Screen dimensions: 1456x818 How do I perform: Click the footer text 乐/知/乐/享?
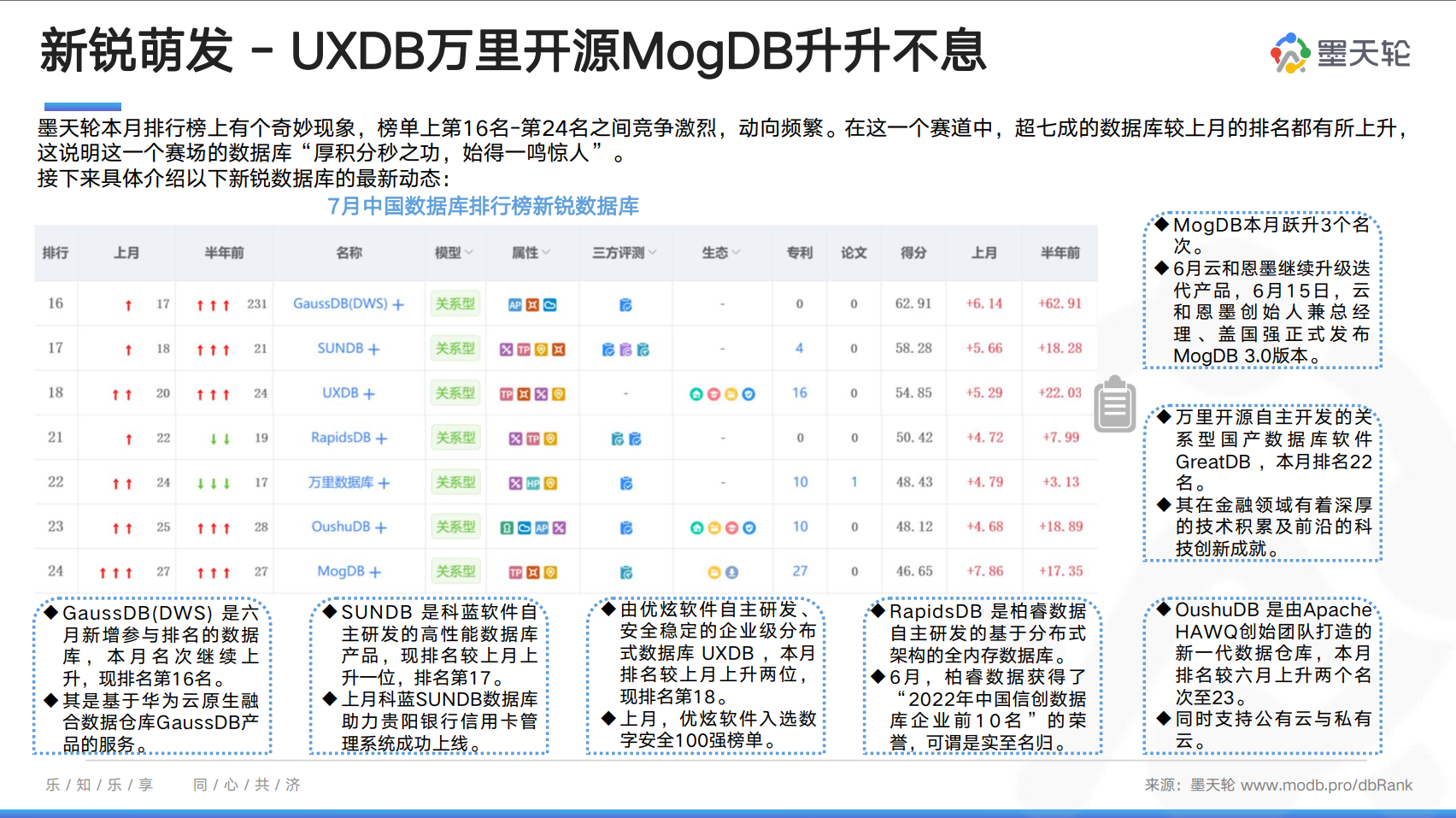click(x=99, y=785)
